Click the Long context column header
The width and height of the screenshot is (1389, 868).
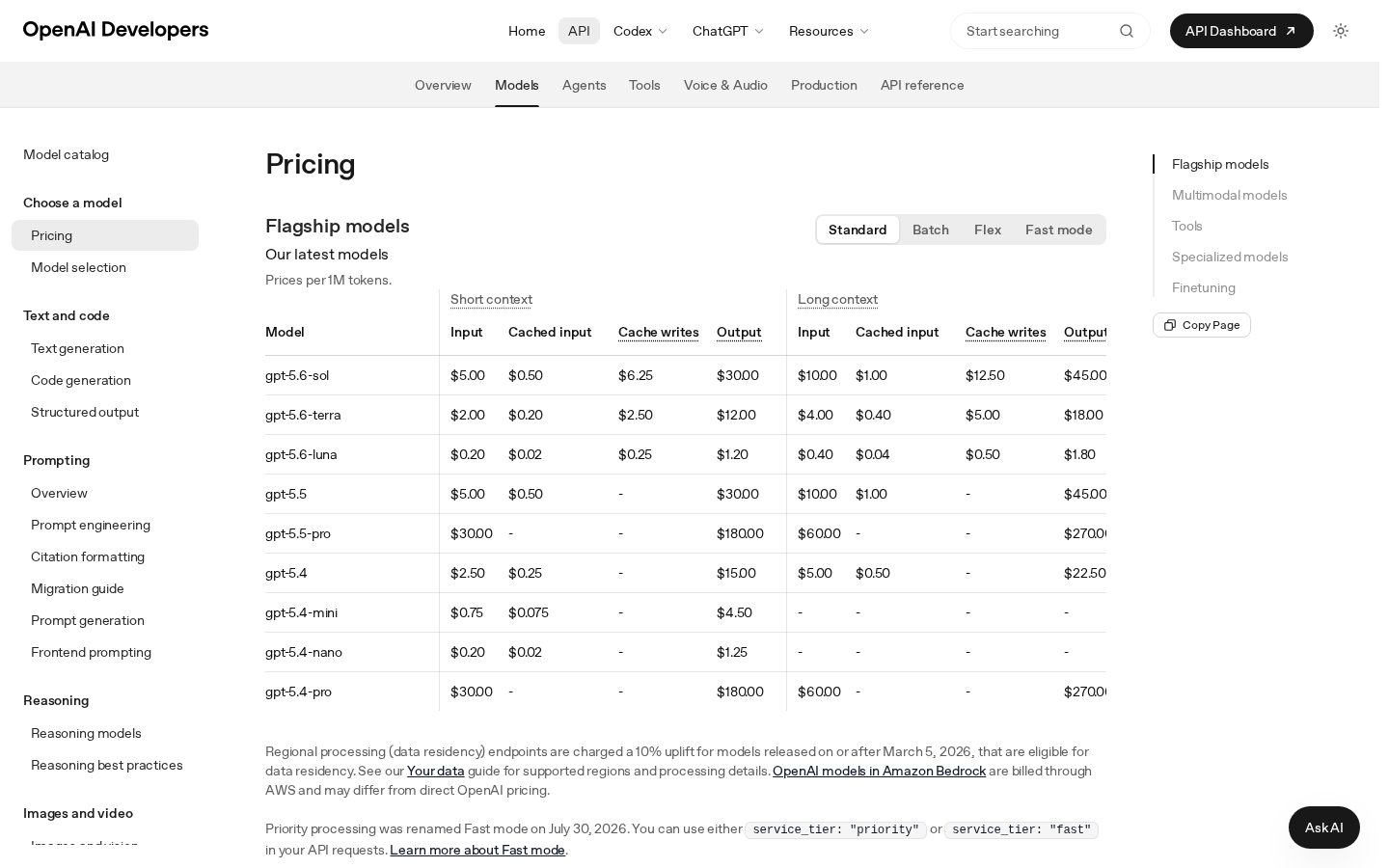837,299
